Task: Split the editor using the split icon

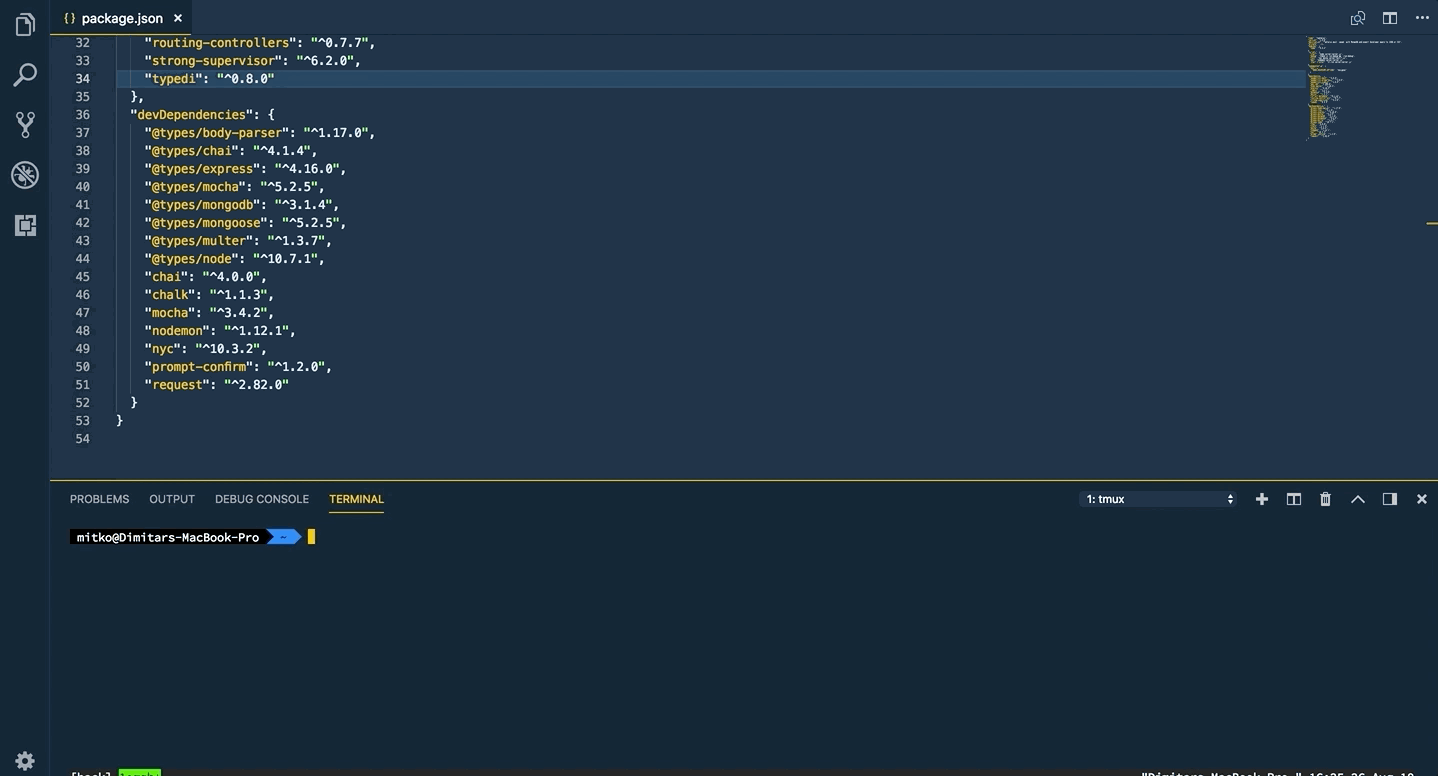Action: pyautogui.click(x=1389, y=17)
